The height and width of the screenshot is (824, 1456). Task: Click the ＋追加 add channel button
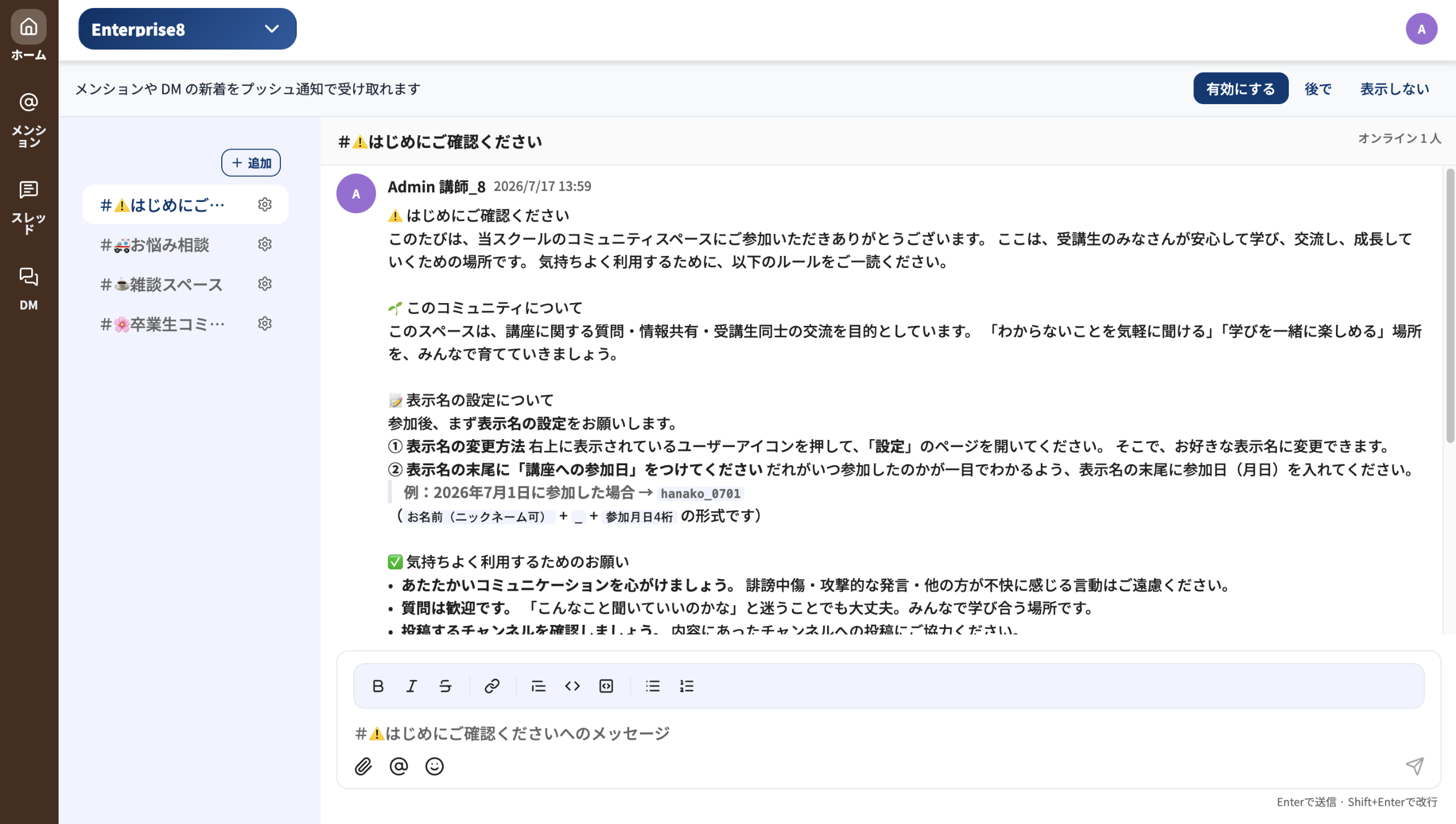251,163
